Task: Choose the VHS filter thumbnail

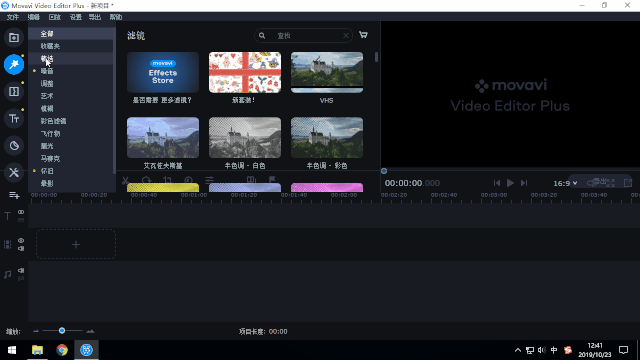Action: tap(327, 72)
